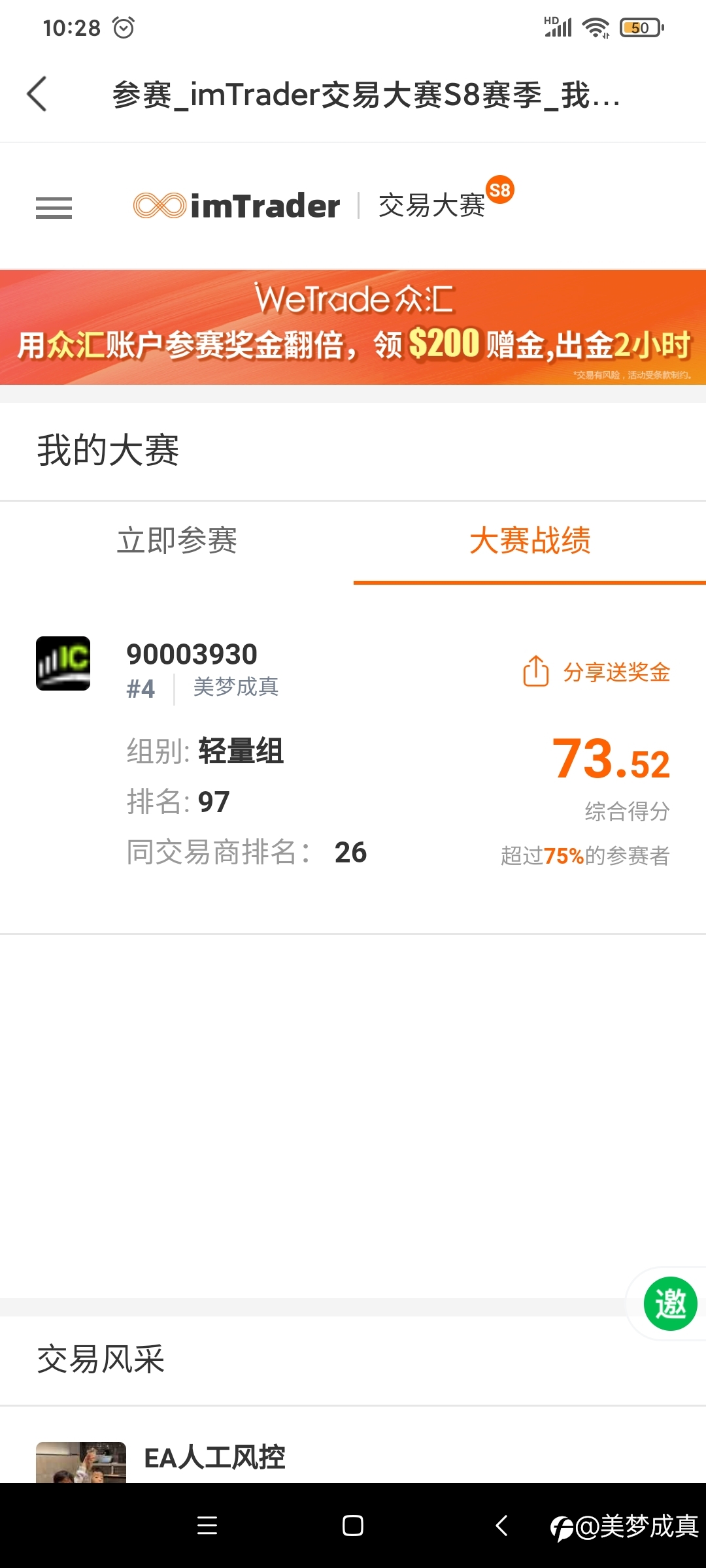Open account number 90003930

[192, 654]
